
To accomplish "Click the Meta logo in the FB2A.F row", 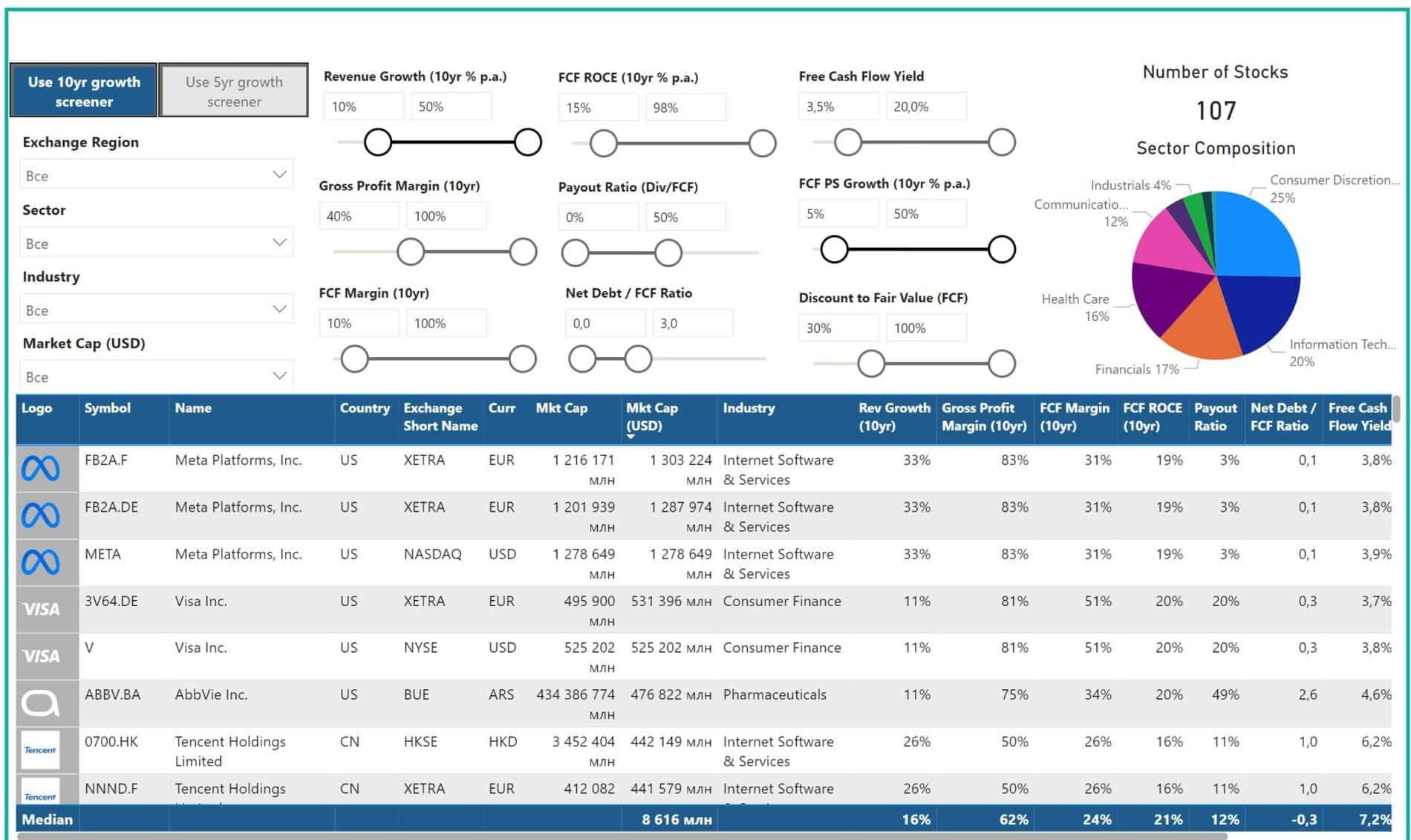I will pyautogui.click(x=41, y=469).
